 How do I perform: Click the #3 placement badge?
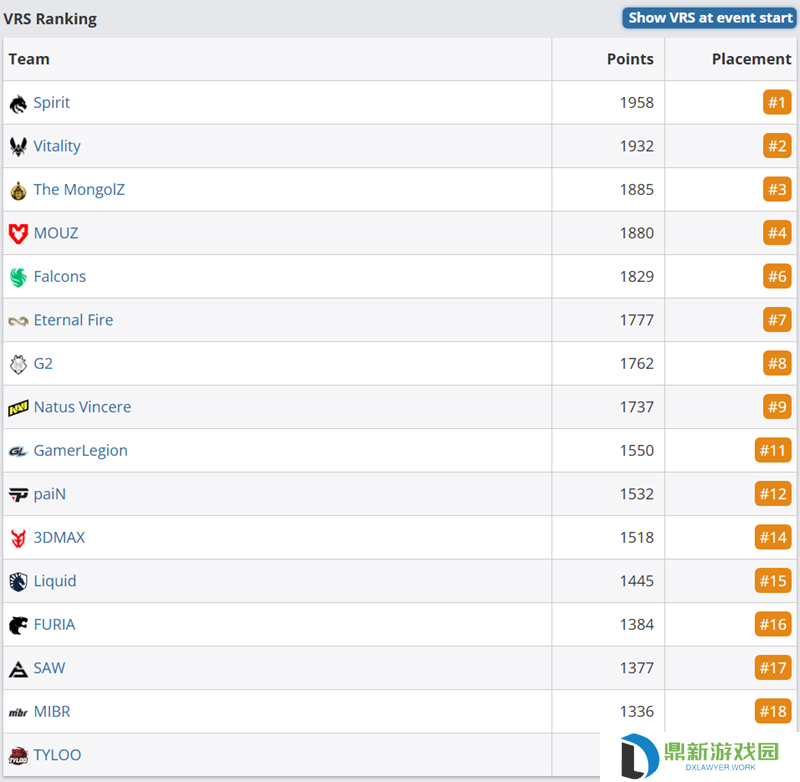pyautogui.click(x=777, y=189)
